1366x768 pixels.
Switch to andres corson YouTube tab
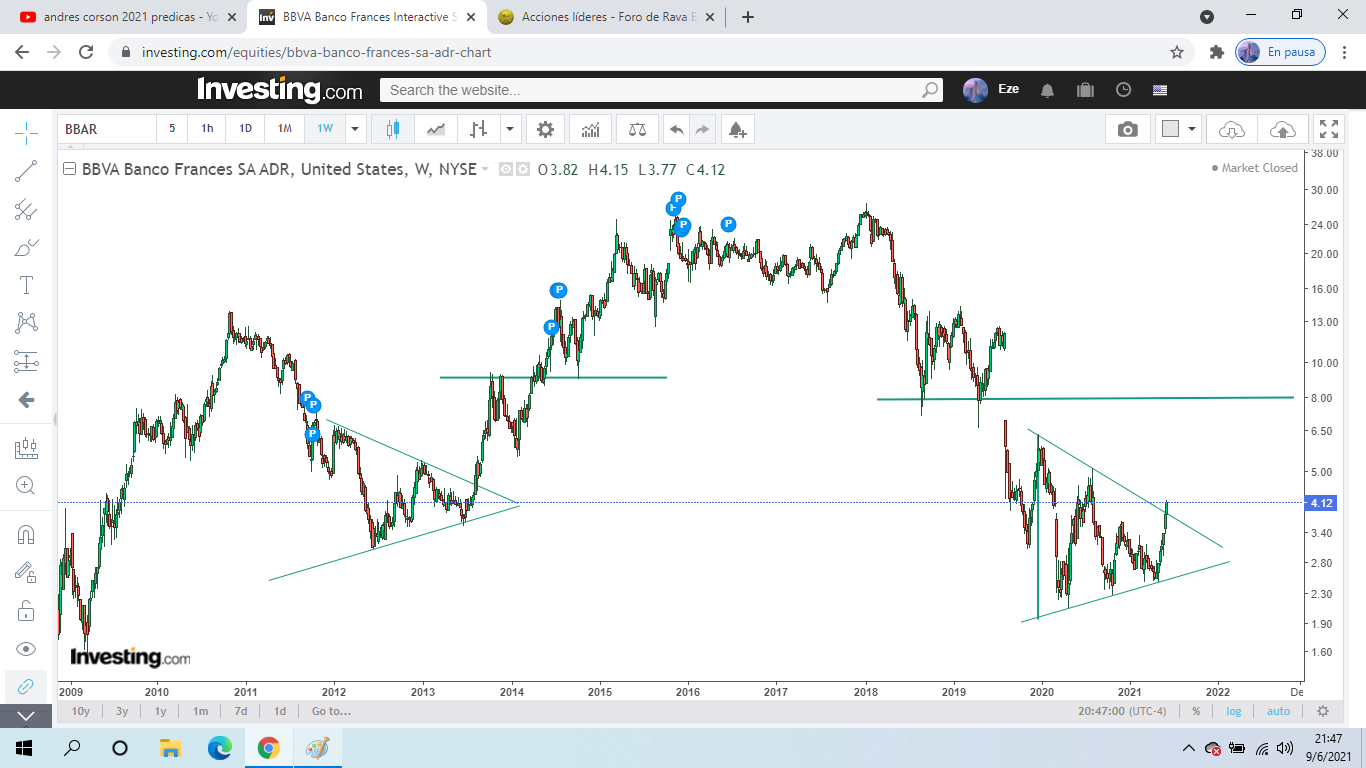click(127, 17)
